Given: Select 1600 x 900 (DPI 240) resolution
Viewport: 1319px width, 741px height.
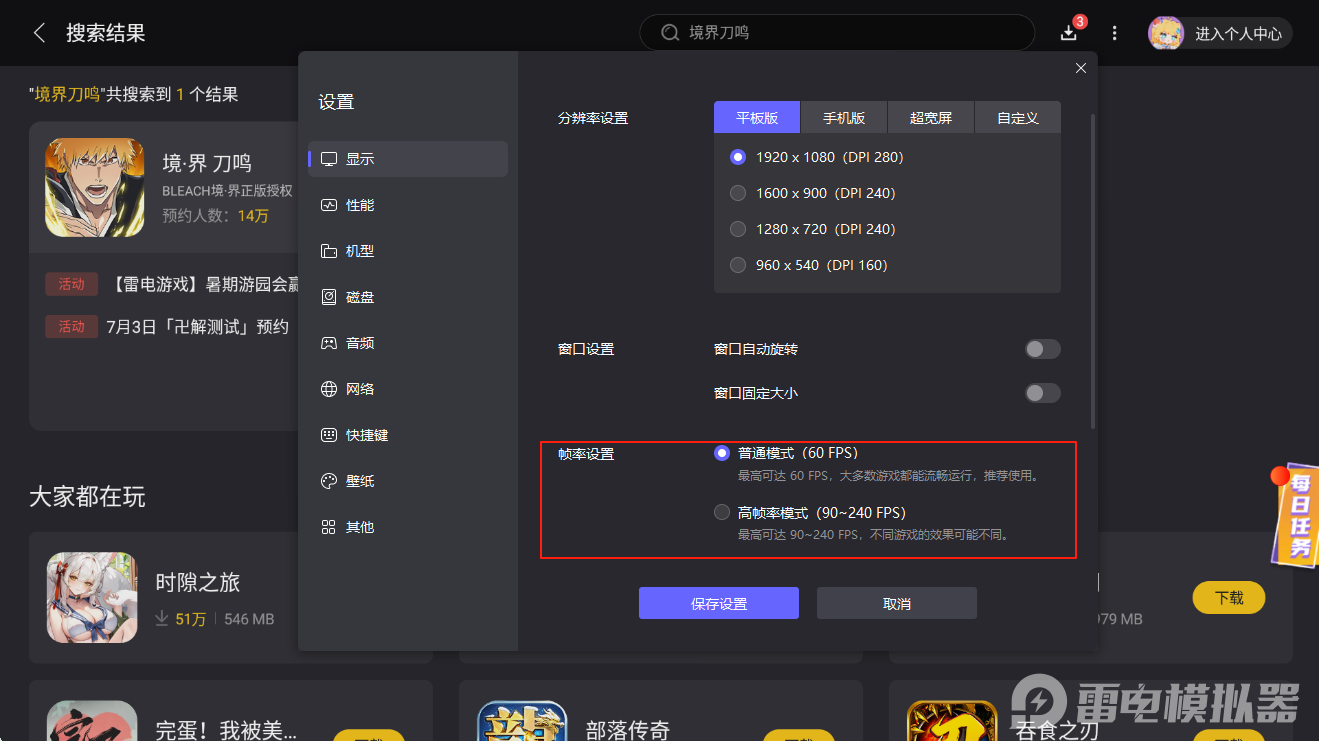Looking at the screenshot, I should 738,193.
